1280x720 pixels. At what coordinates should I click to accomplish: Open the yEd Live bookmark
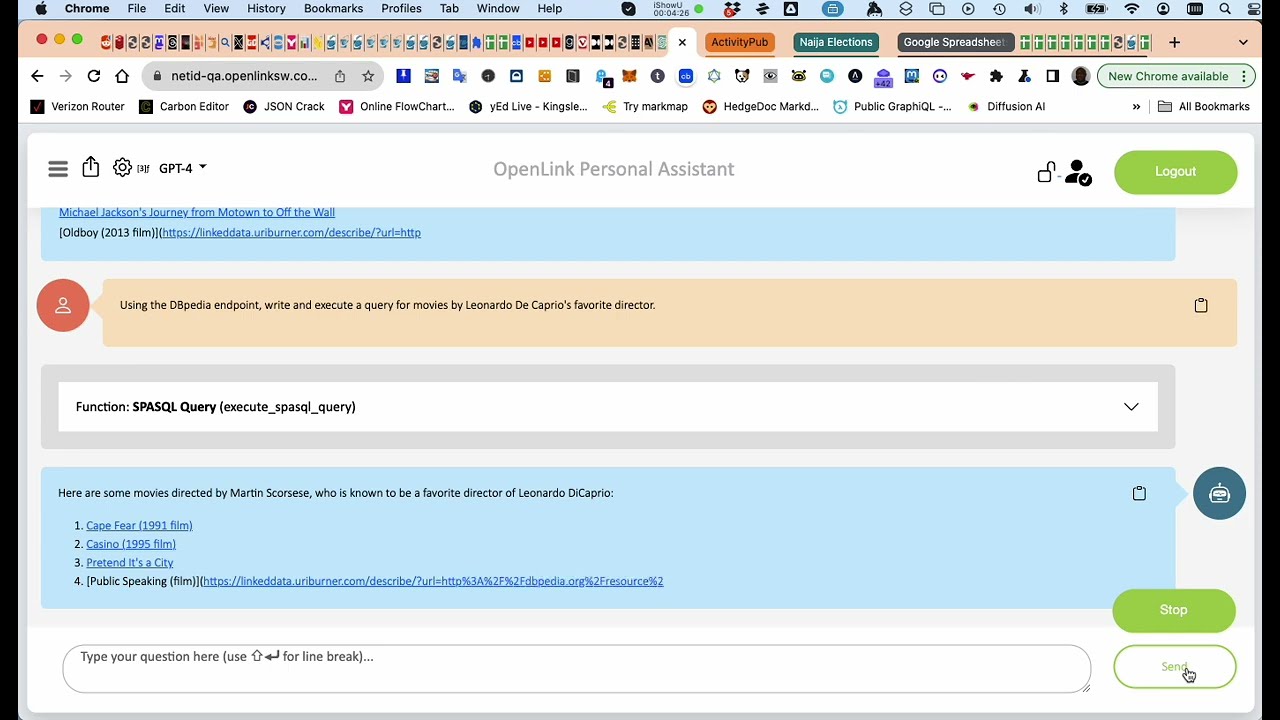pyautogui.click(x=528, y=106)
